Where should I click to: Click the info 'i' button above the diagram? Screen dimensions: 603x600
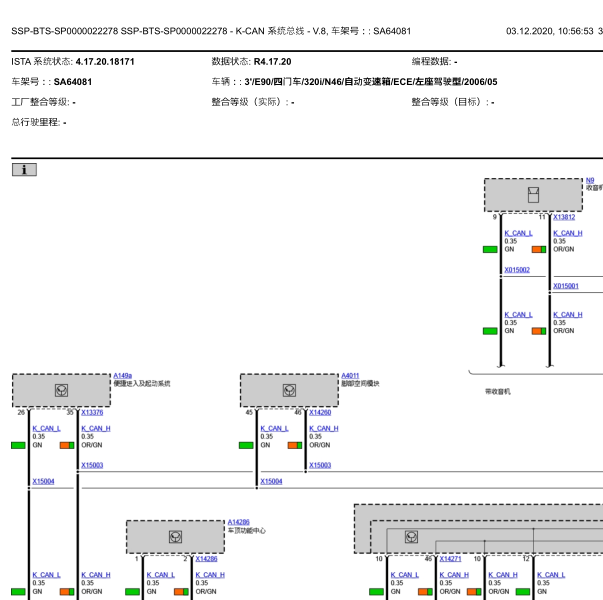coord(24,170)
